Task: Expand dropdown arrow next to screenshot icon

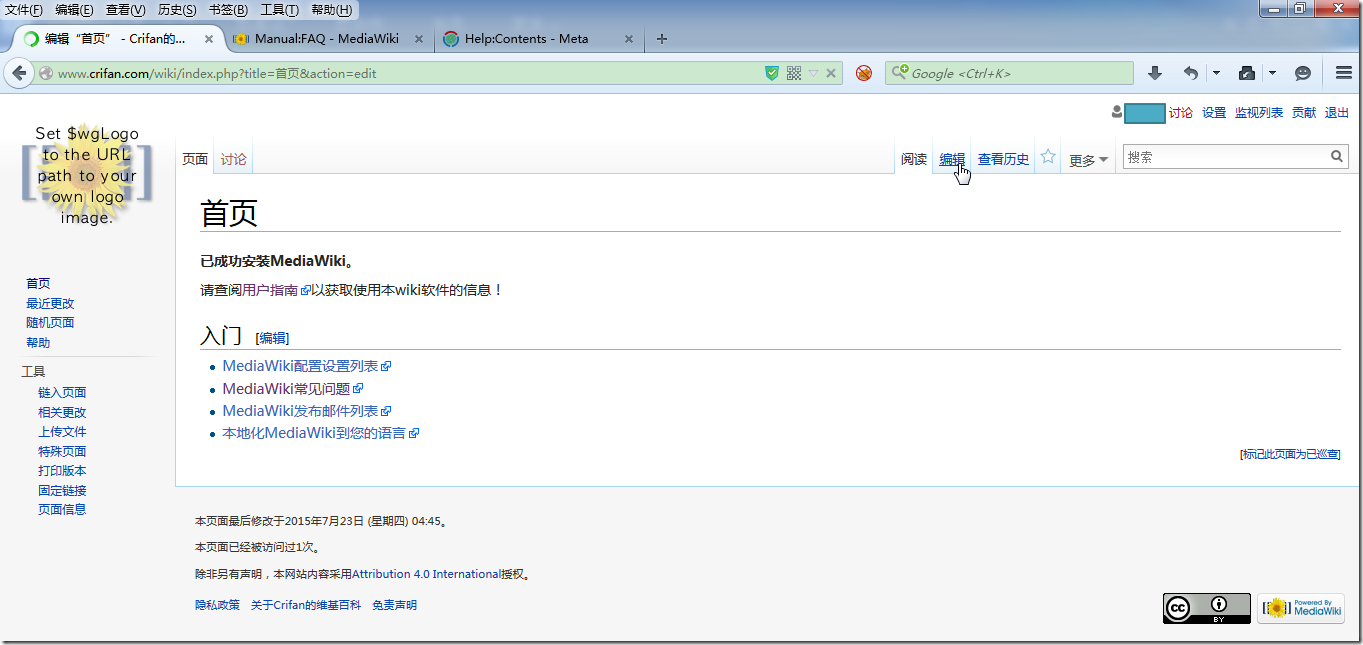Action: (1272, 73)
